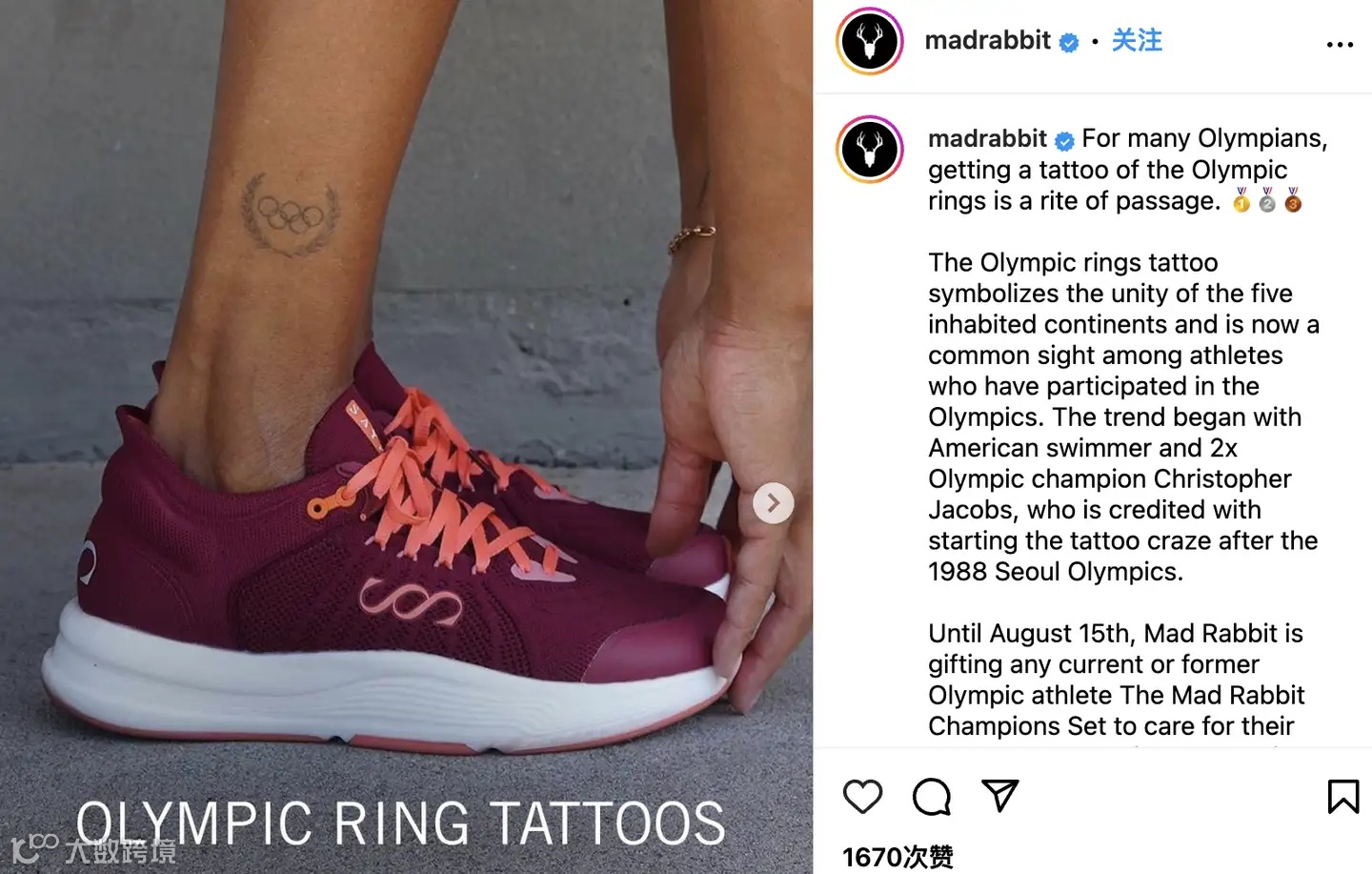1372x874 pixels.
Task: Advance to the next carousel photo
Action: coord(774,503)
